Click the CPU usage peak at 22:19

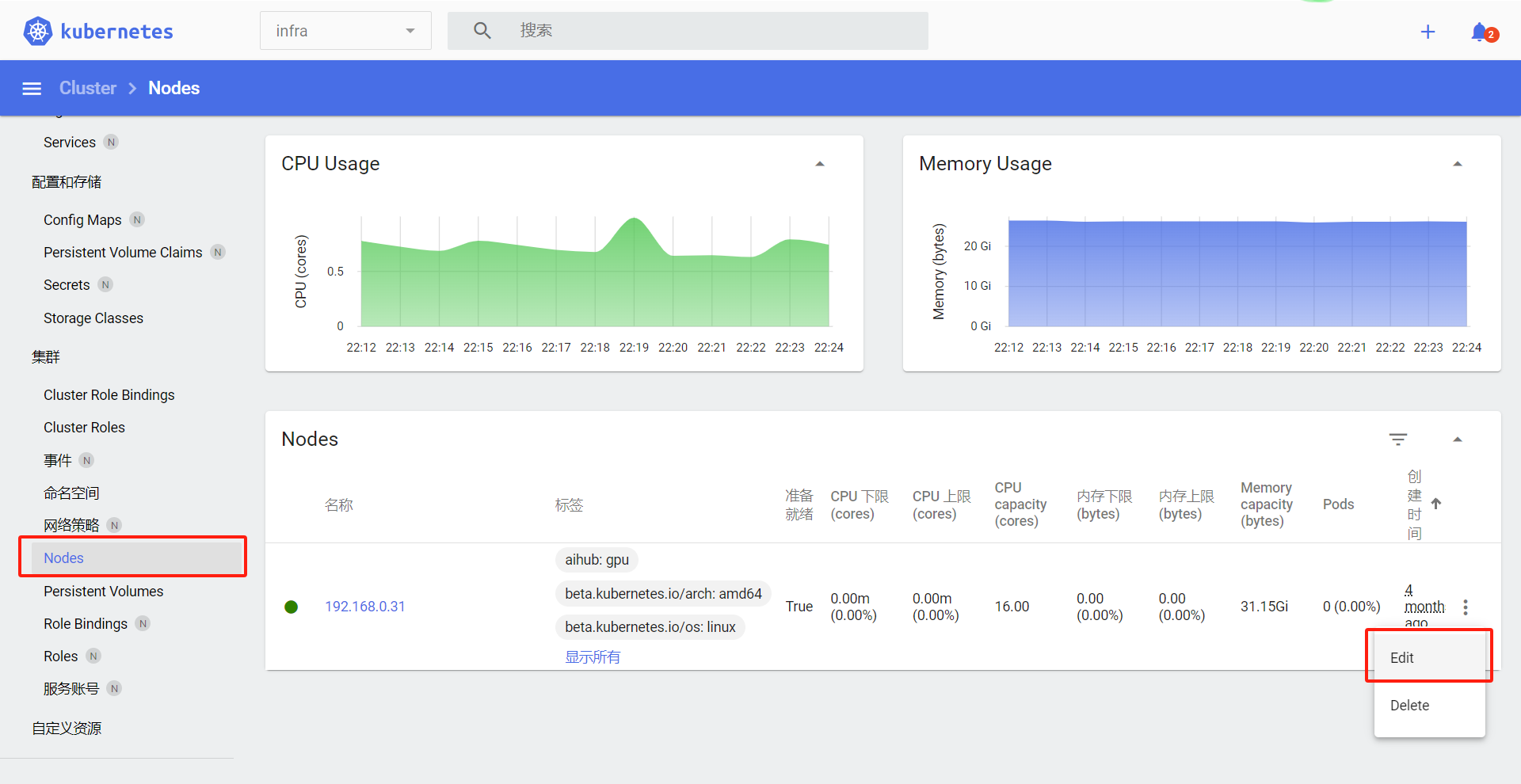[x=634, y=219]
